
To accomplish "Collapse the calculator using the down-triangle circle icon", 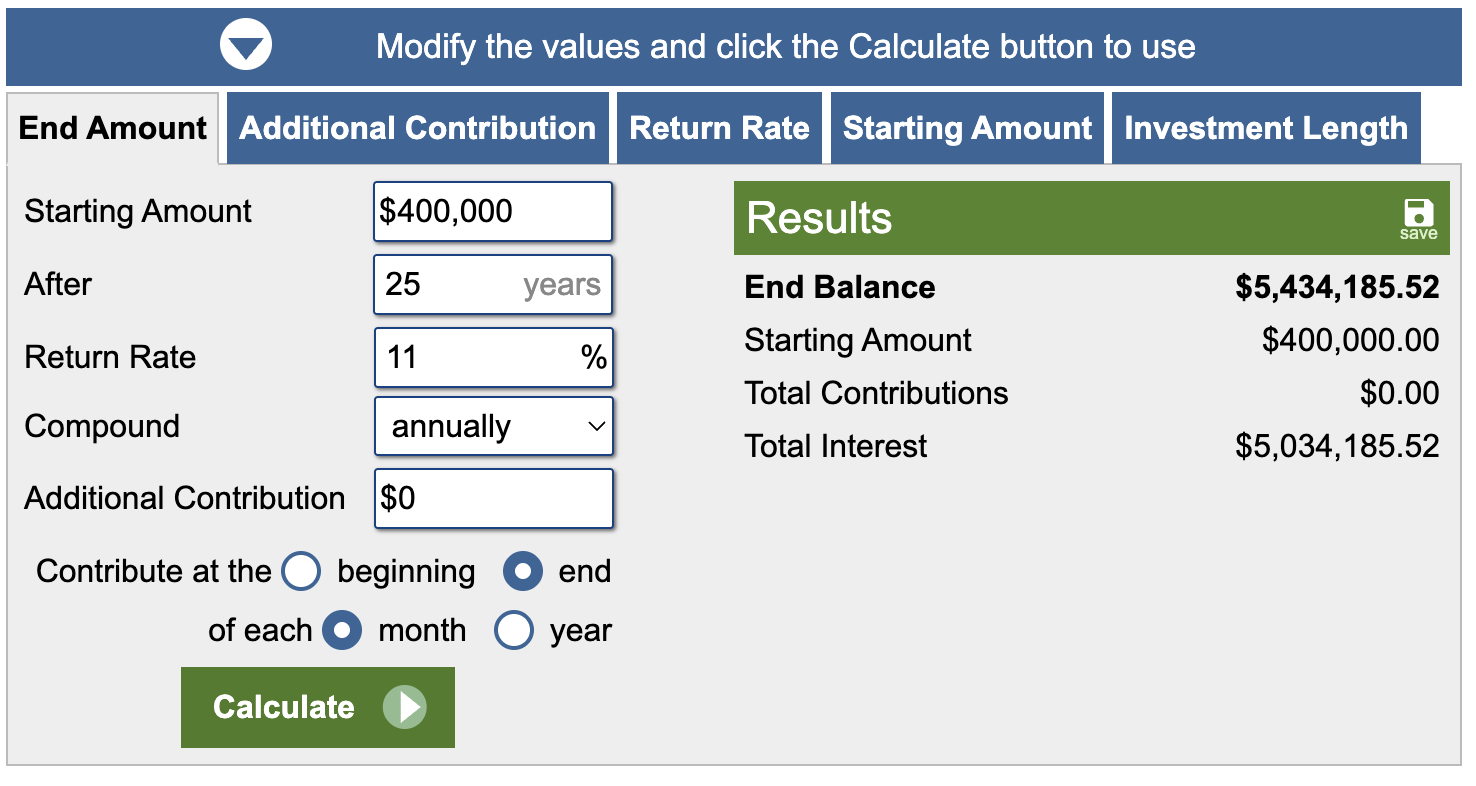I will (x=246, y=46).
